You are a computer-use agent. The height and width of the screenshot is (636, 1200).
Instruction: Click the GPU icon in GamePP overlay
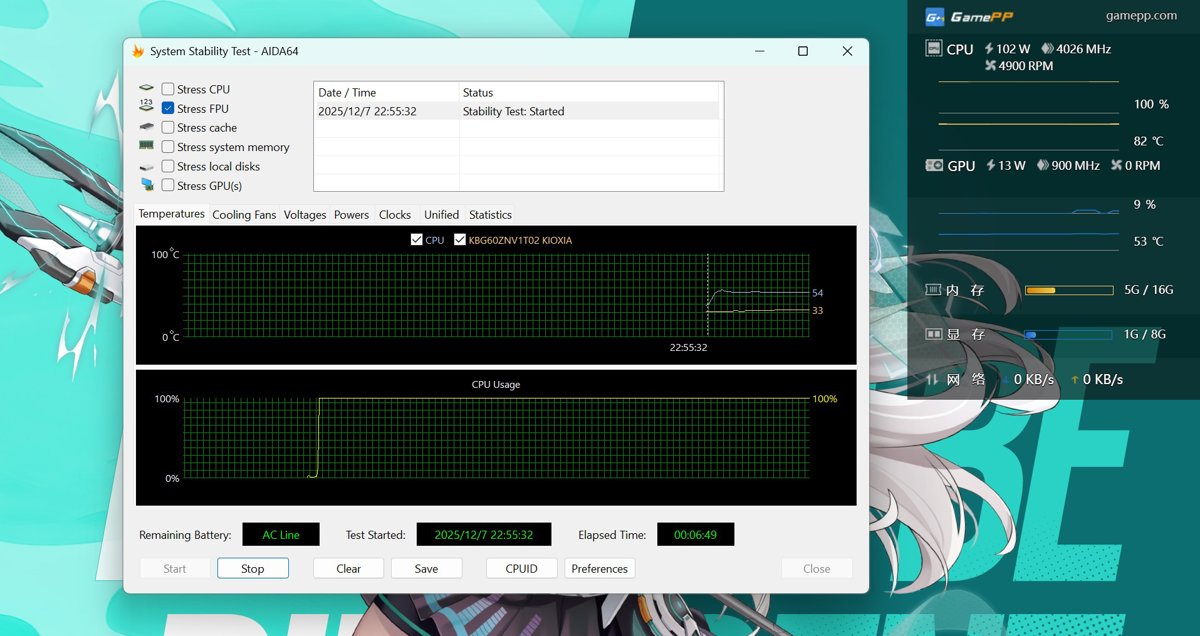pos(934,166)
